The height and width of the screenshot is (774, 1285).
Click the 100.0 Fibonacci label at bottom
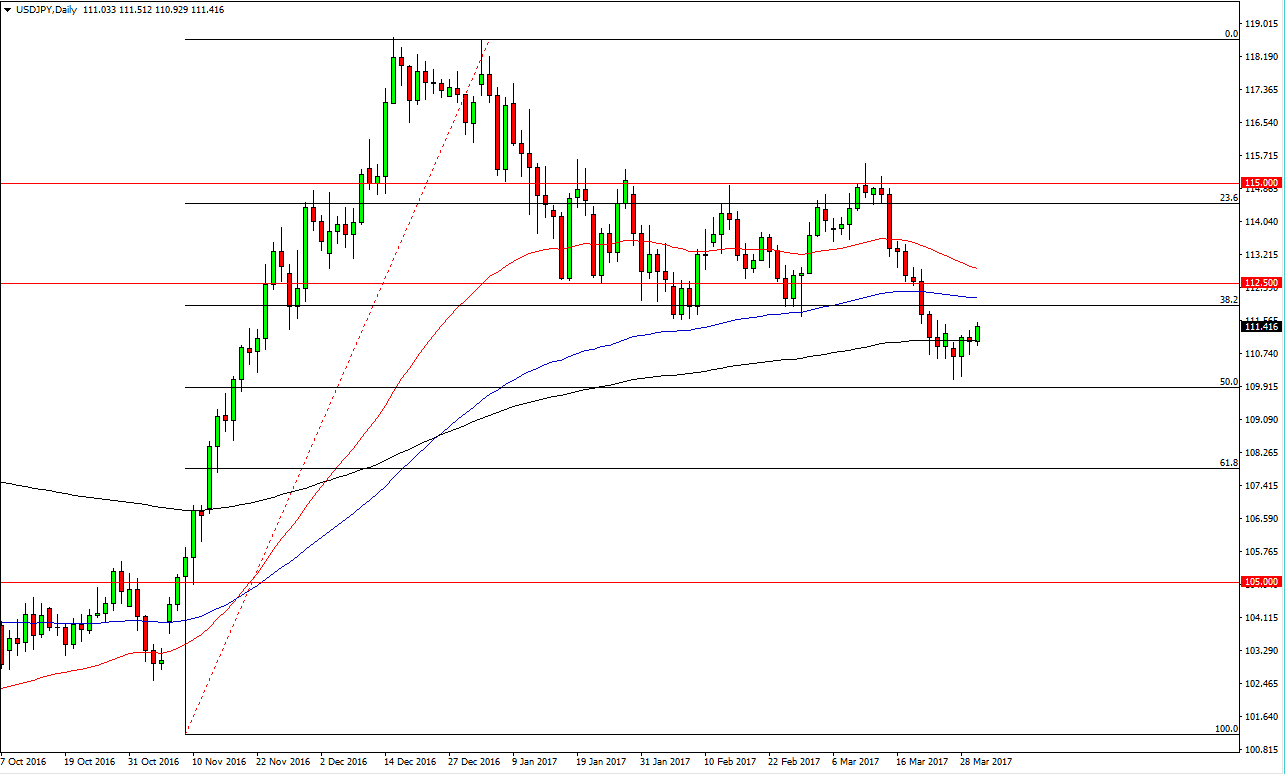(1227, 731)
